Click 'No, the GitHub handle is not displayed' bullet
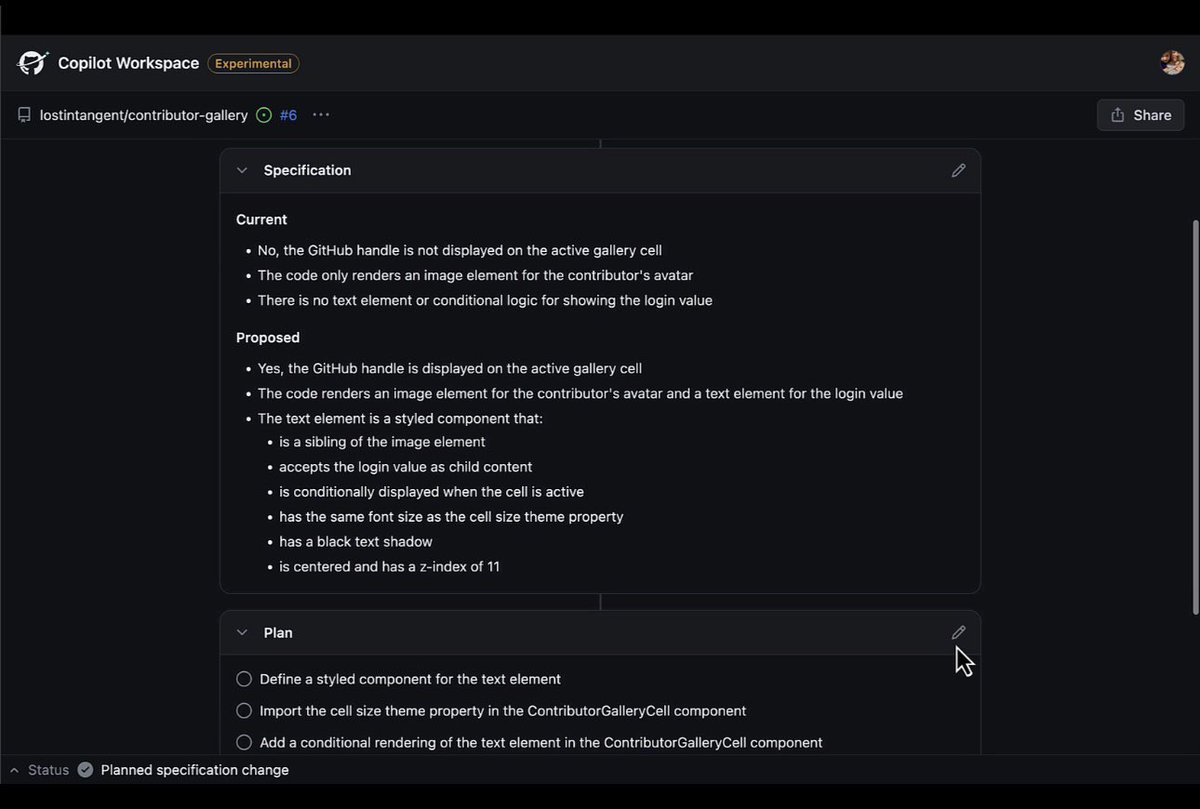The width and height of the screenshot is (1200, 809). (460, 251)
